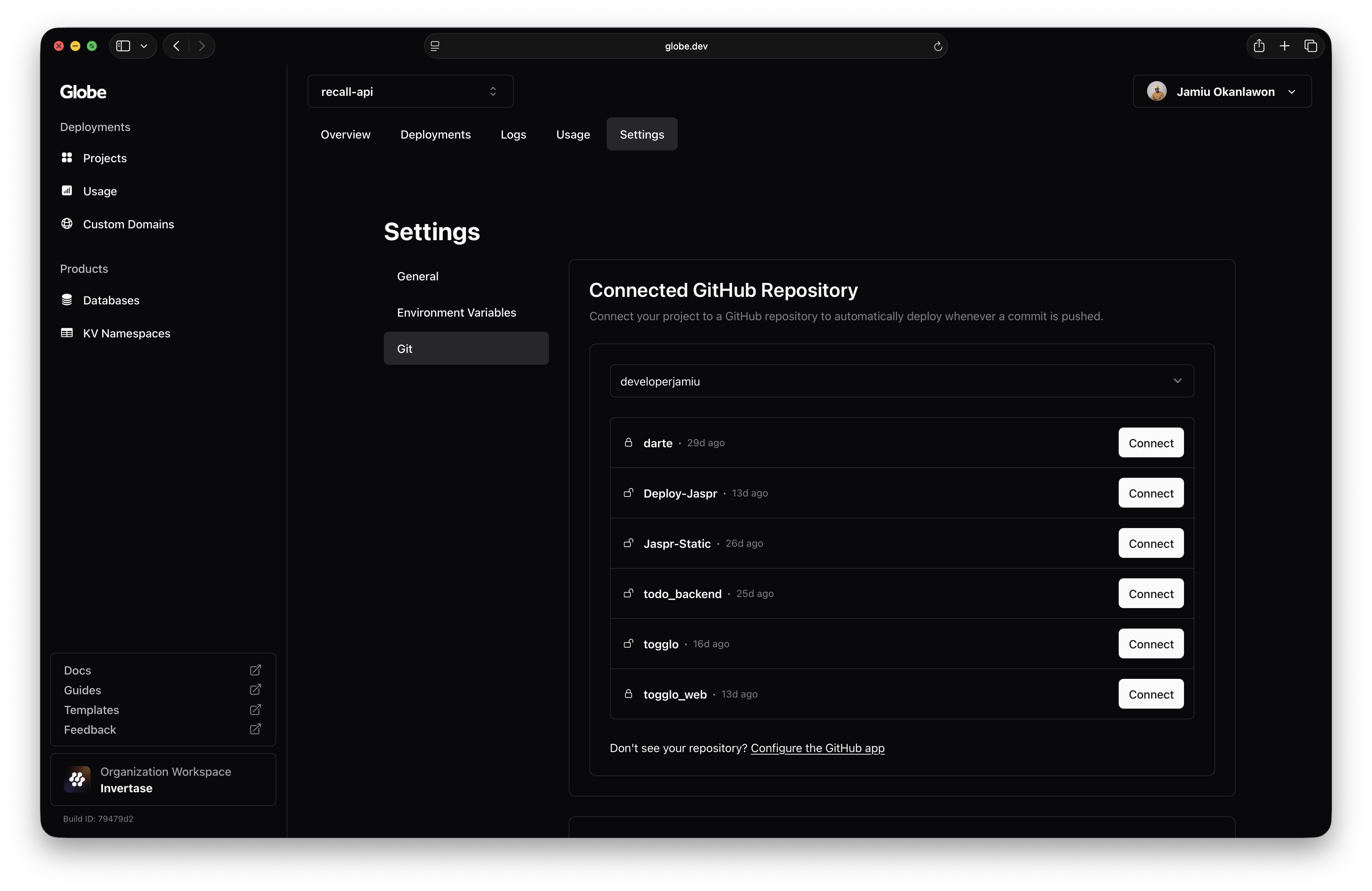Viewport: 1372px width, 891px height.
Task: Open new browser tab with plus icon
Action: [1284, 46]
